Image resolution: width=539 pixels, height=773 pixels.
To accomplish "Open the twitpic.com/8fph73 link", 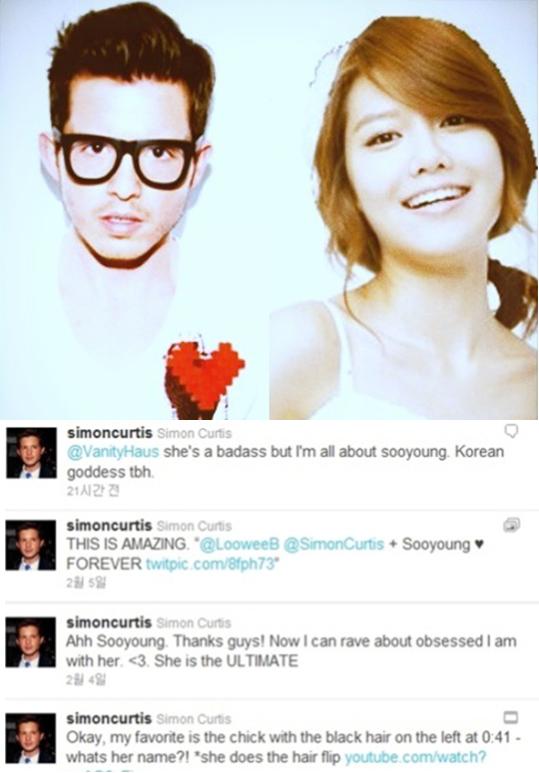I will 210,563.
